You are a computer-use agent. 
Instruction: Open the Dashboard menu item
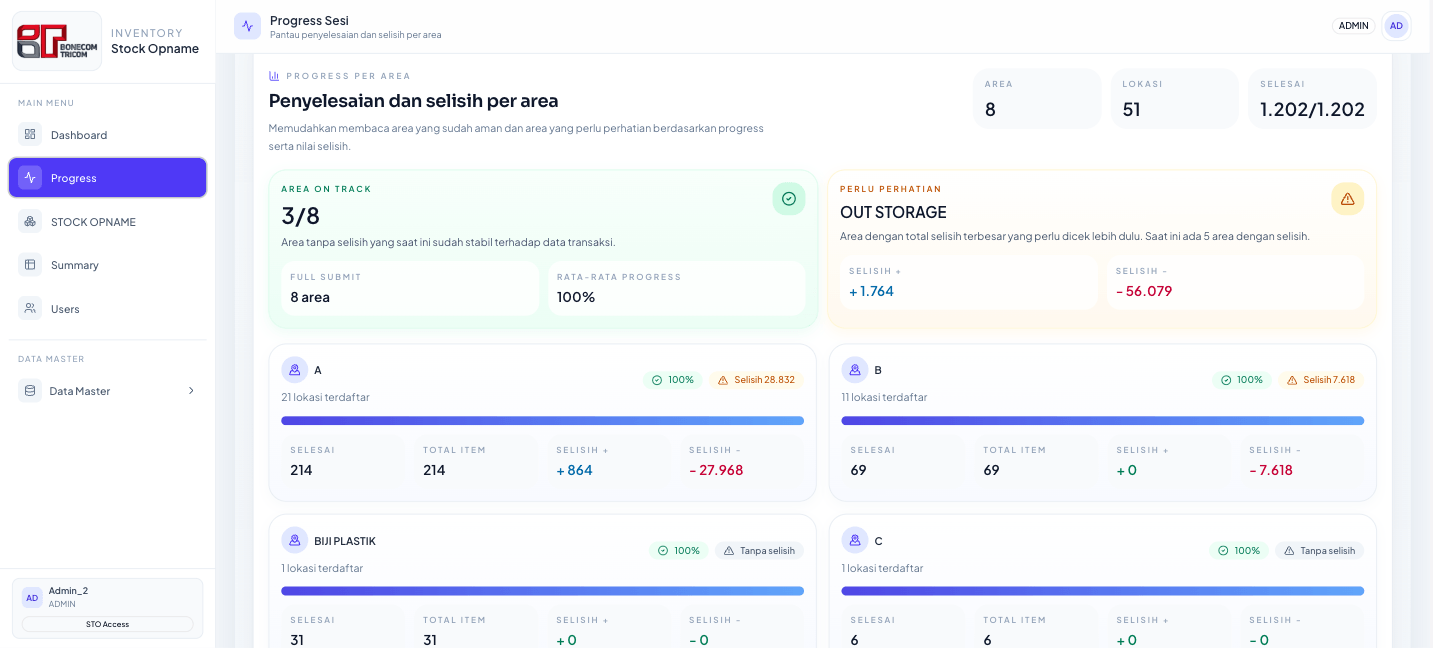coord(108,135)
